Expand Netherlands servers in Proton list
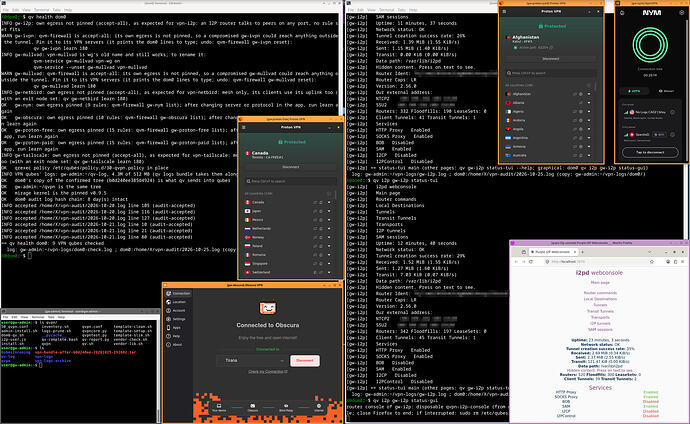The width and height of the screenshot is (690, 424). pyautogui.click(x=329, y=229)
